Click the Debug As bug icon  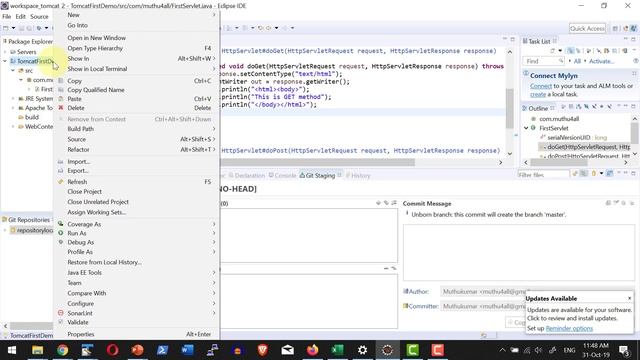pyautogui.click(x=61, y=242)
